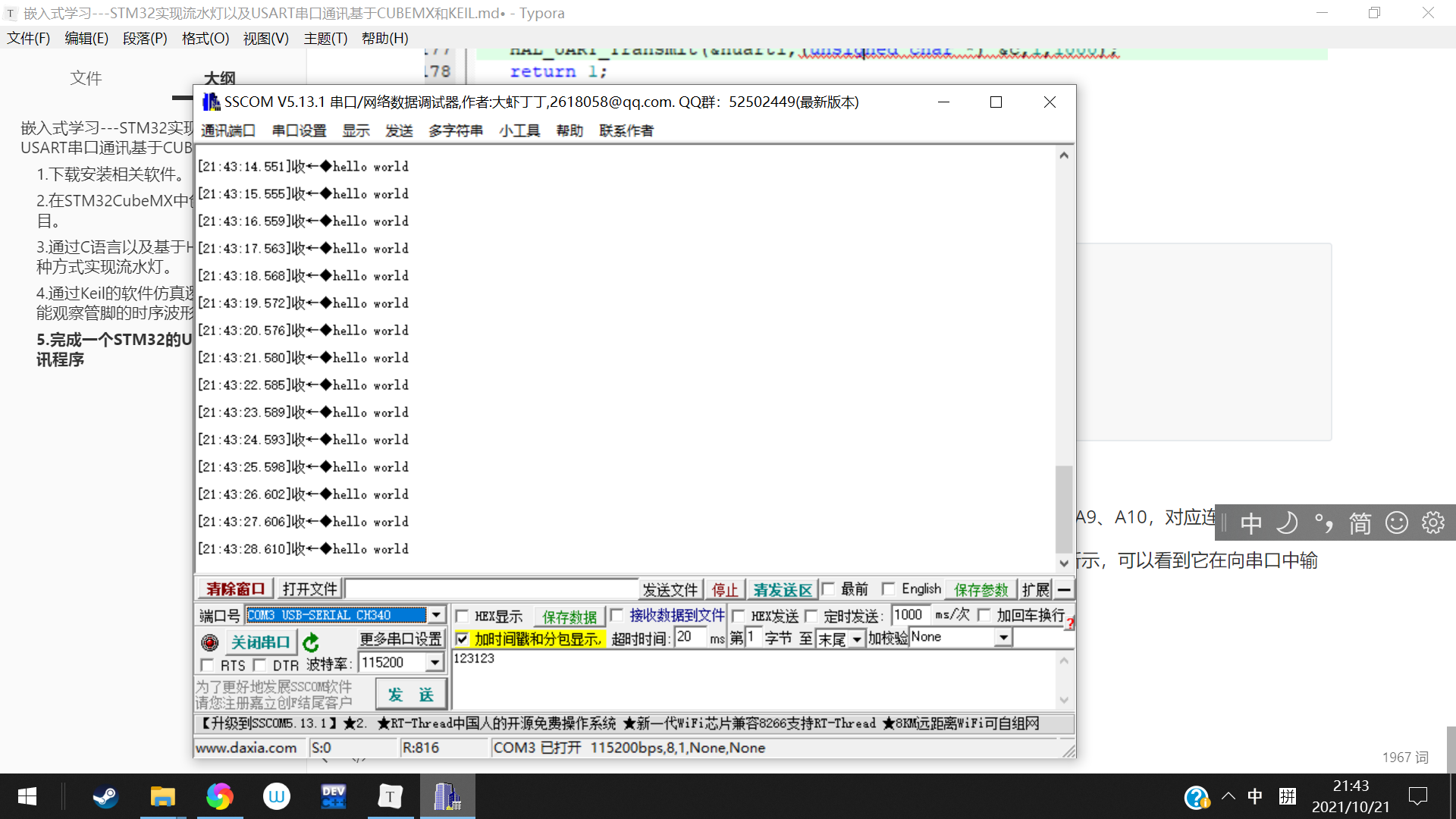Click the minus collapse panel button

(x=1064, y=589)
